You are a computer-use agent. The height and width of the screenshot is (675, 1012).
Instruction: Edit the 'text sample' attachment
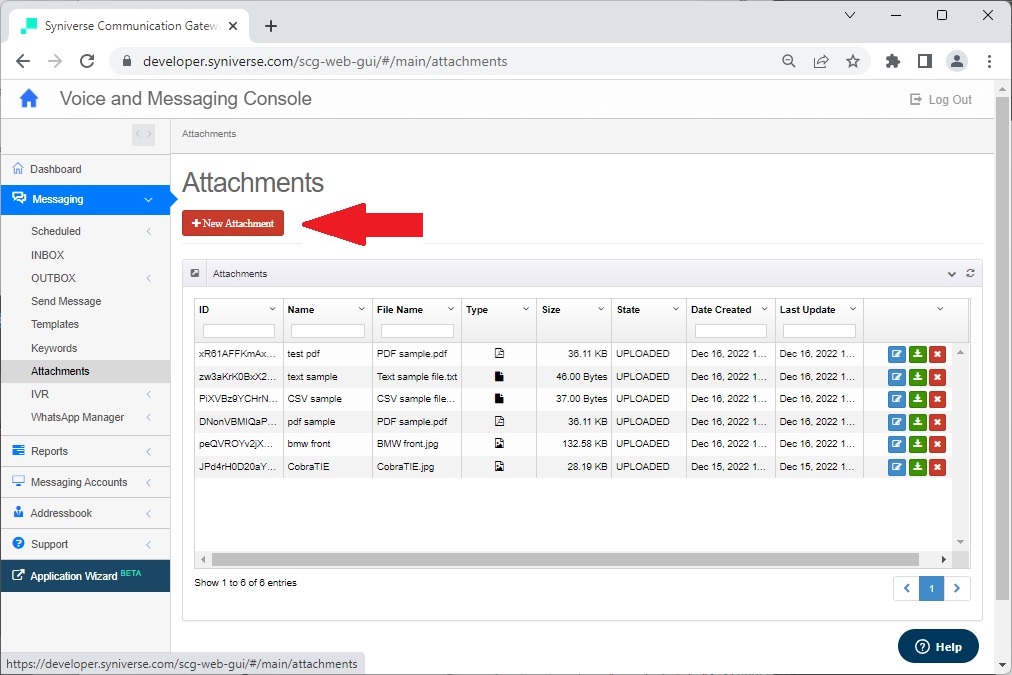896,377
